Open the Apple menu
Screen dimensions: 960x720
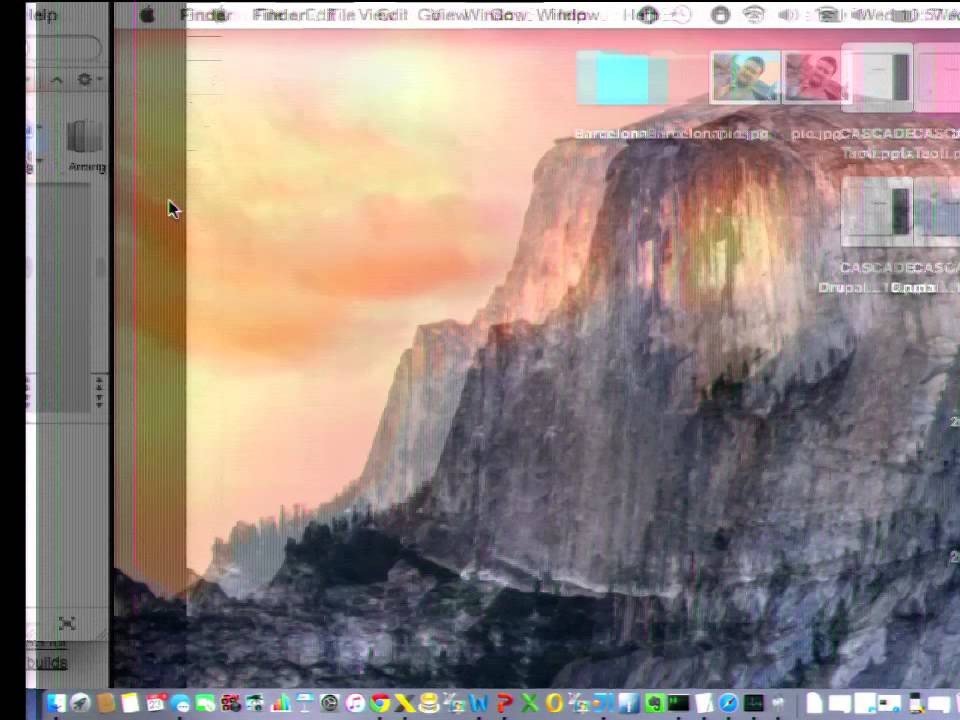[x=147, y=14]
